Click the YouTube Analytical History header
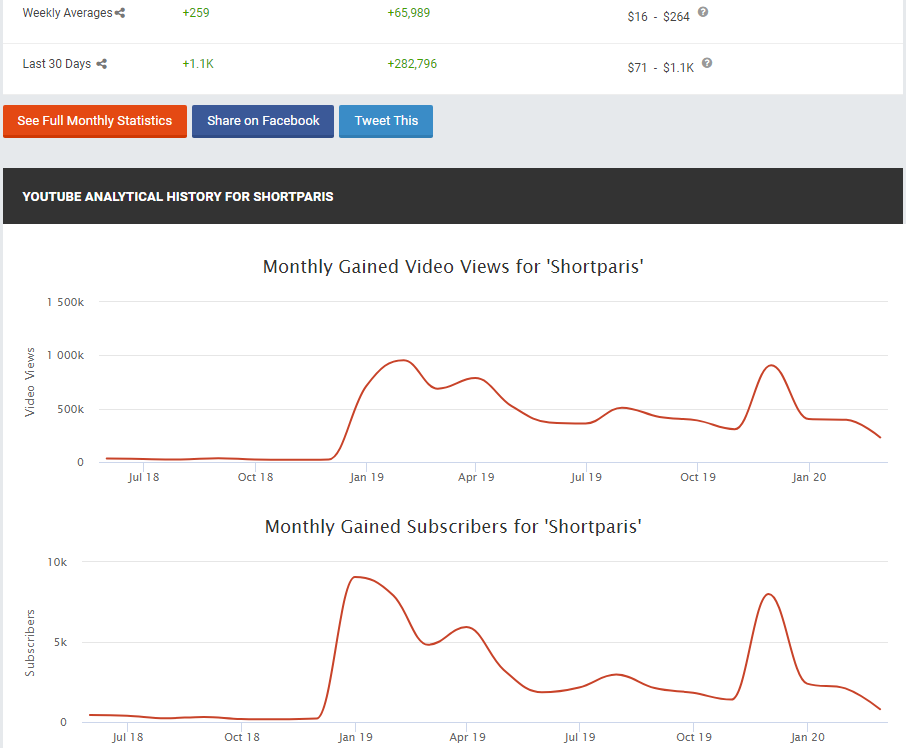The width and height of the screenshot is (906, 748). pyautogui.click(x=178, y=197)
